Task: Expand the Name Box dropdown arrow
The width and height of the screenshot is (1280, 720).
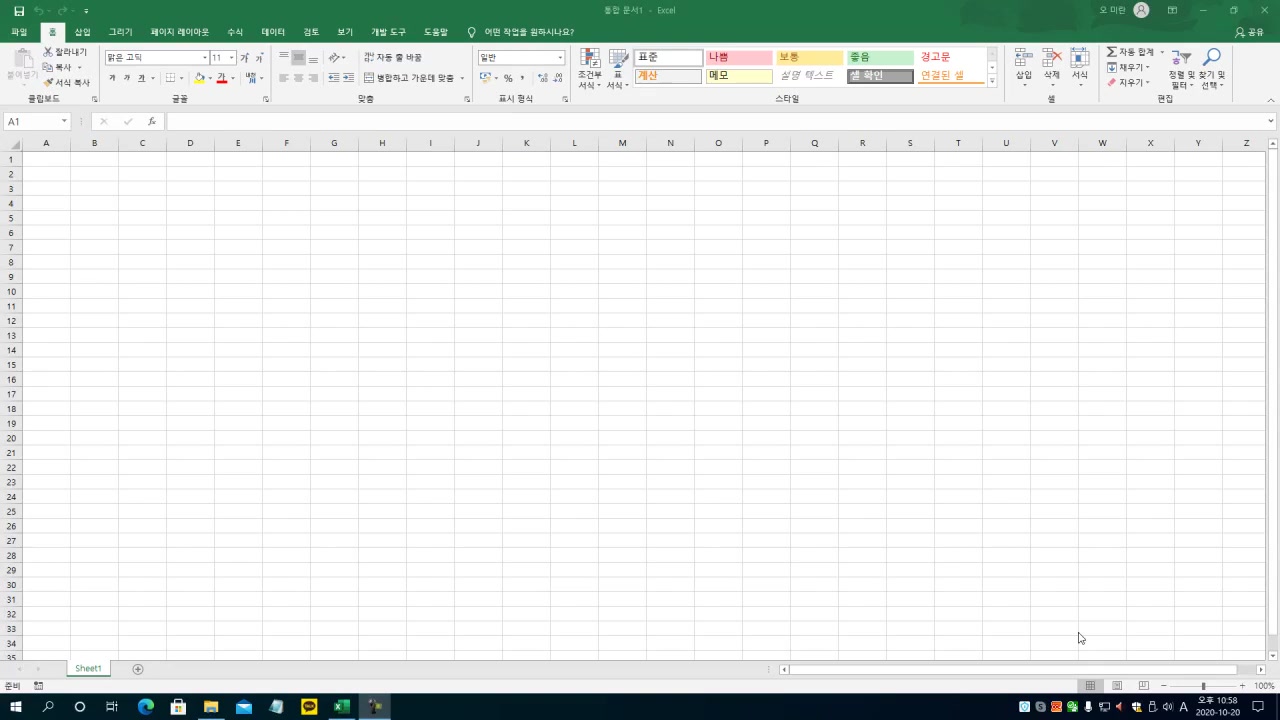Action: pyautogui.click(x=64, y=121)
